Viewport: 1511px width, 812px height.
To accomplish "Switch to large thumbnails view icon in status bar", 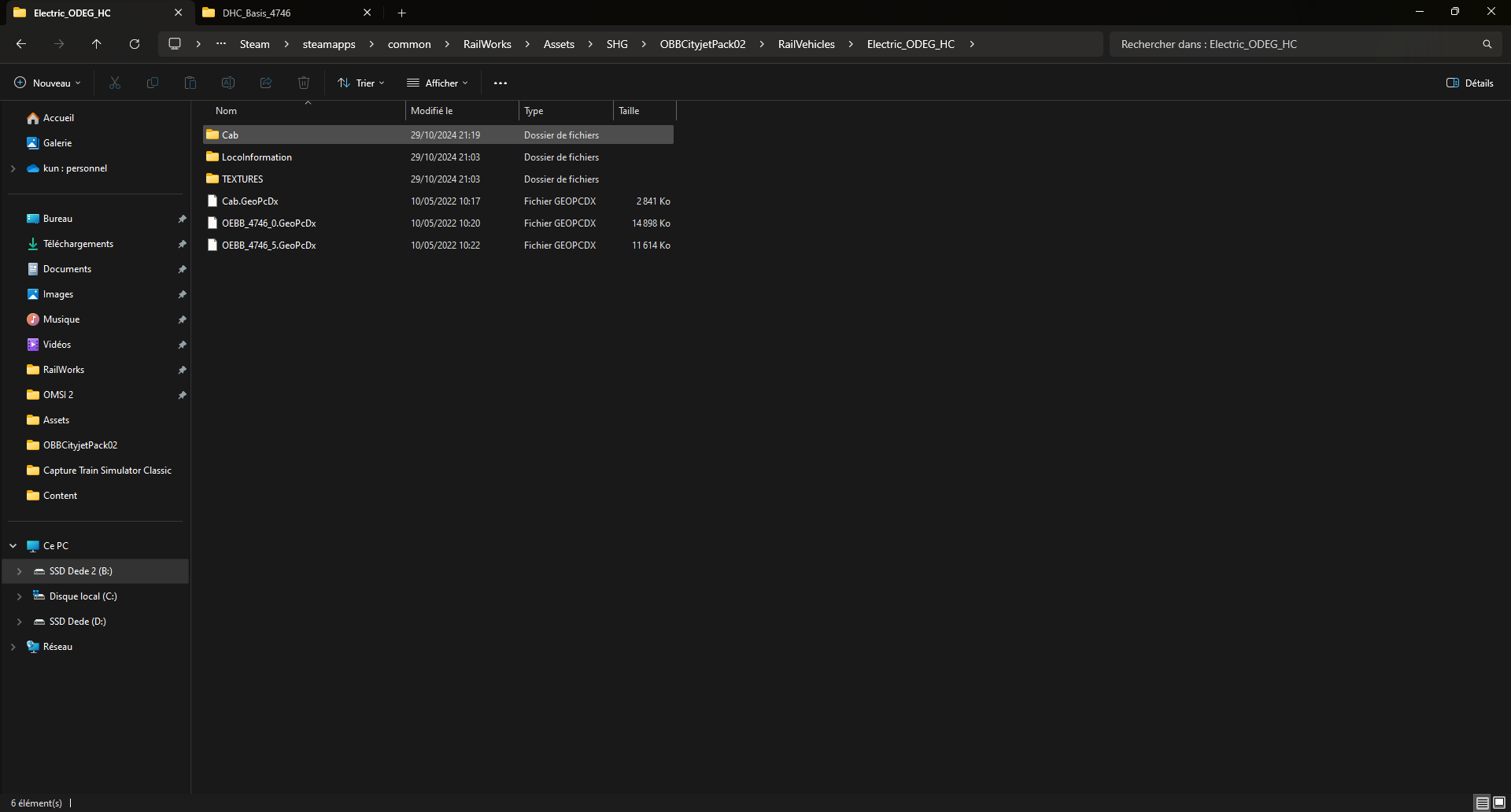I will 1499,803.
